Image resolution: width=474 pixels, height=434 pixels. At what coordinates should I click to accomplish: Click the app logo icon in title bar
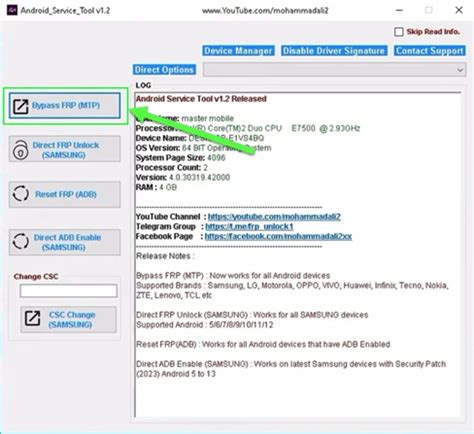[x=12, y=10]
